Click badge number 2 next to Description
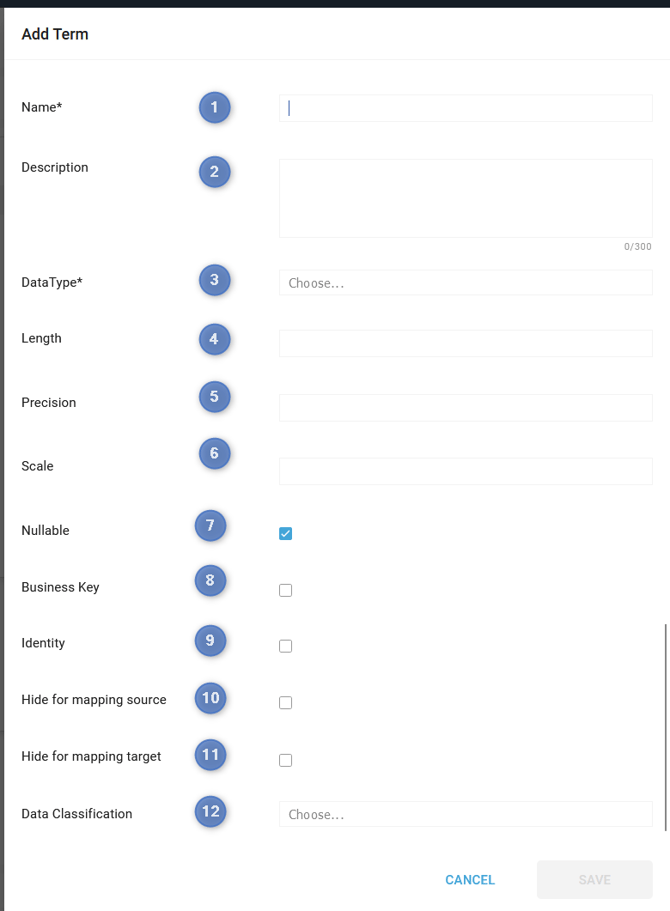Screen dimensions: 670x911 coord(214,171)
